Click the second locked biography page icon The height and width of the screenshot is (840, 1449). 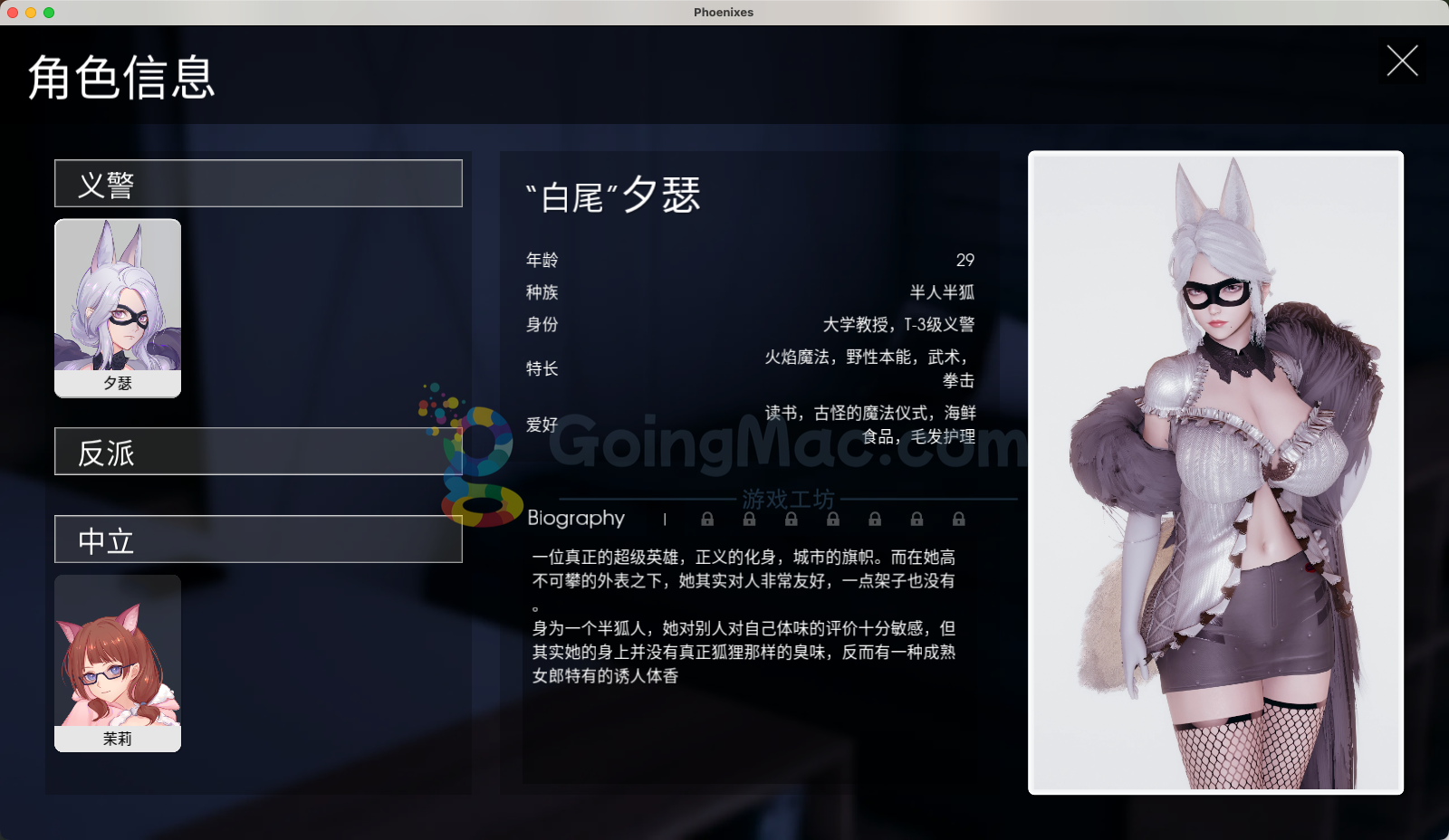(x=749, y=520)
